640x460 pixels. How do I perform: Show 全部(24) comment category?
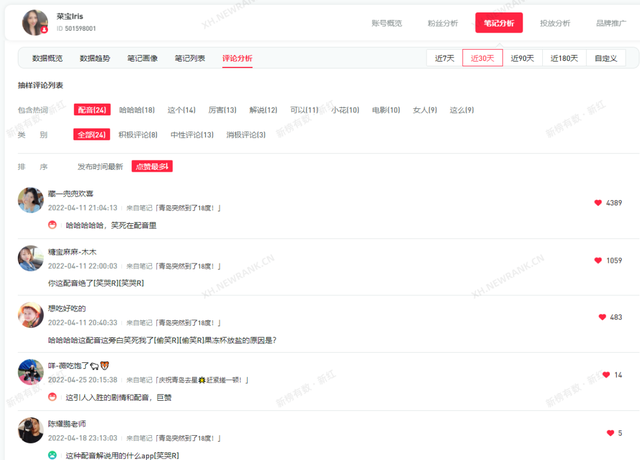[92, 134]
